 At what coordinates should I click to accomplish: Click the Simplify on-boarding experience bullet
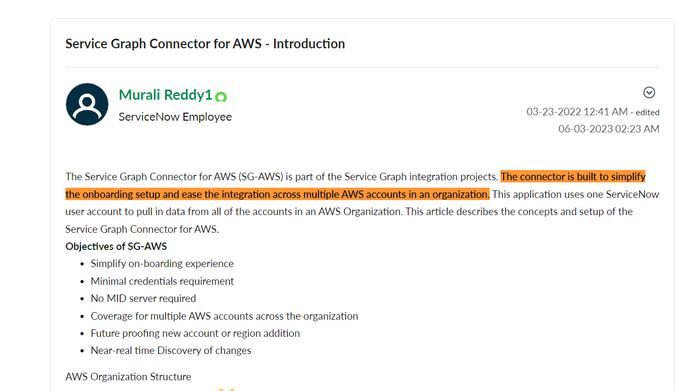(162, 264)
